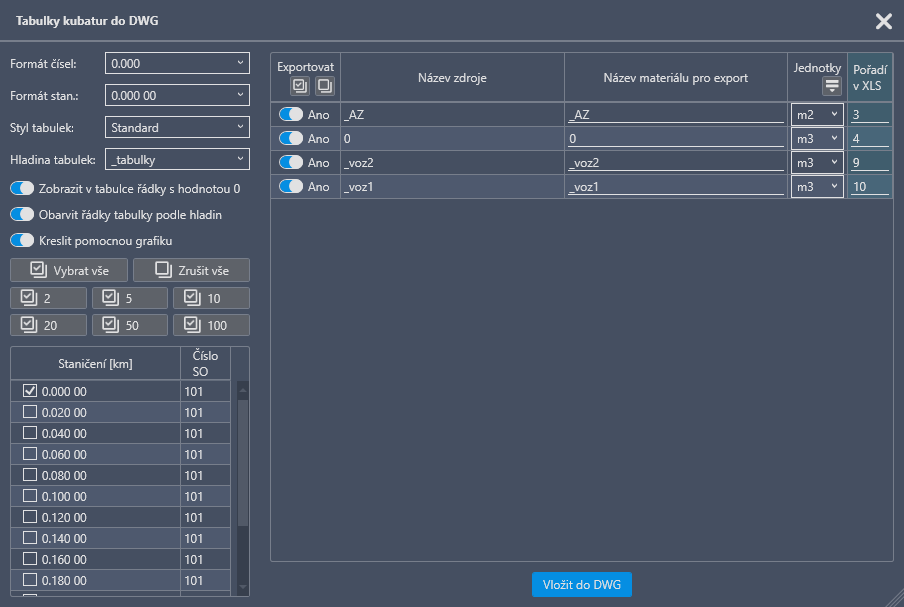The width and height of the screenshot is (904, 607).
Task: Click deselect-all icon under Exportovat header
Action: tap(325, 86)
